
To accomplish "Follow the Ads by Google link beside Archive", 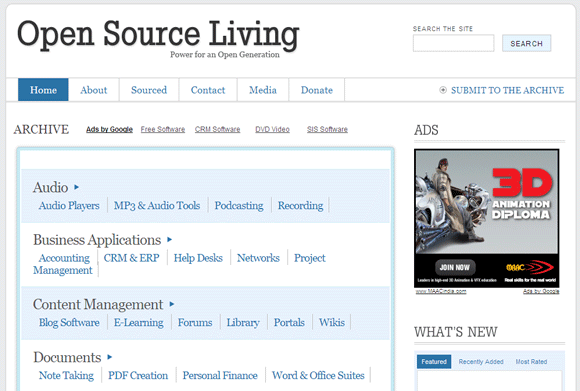I will (109, 129).
